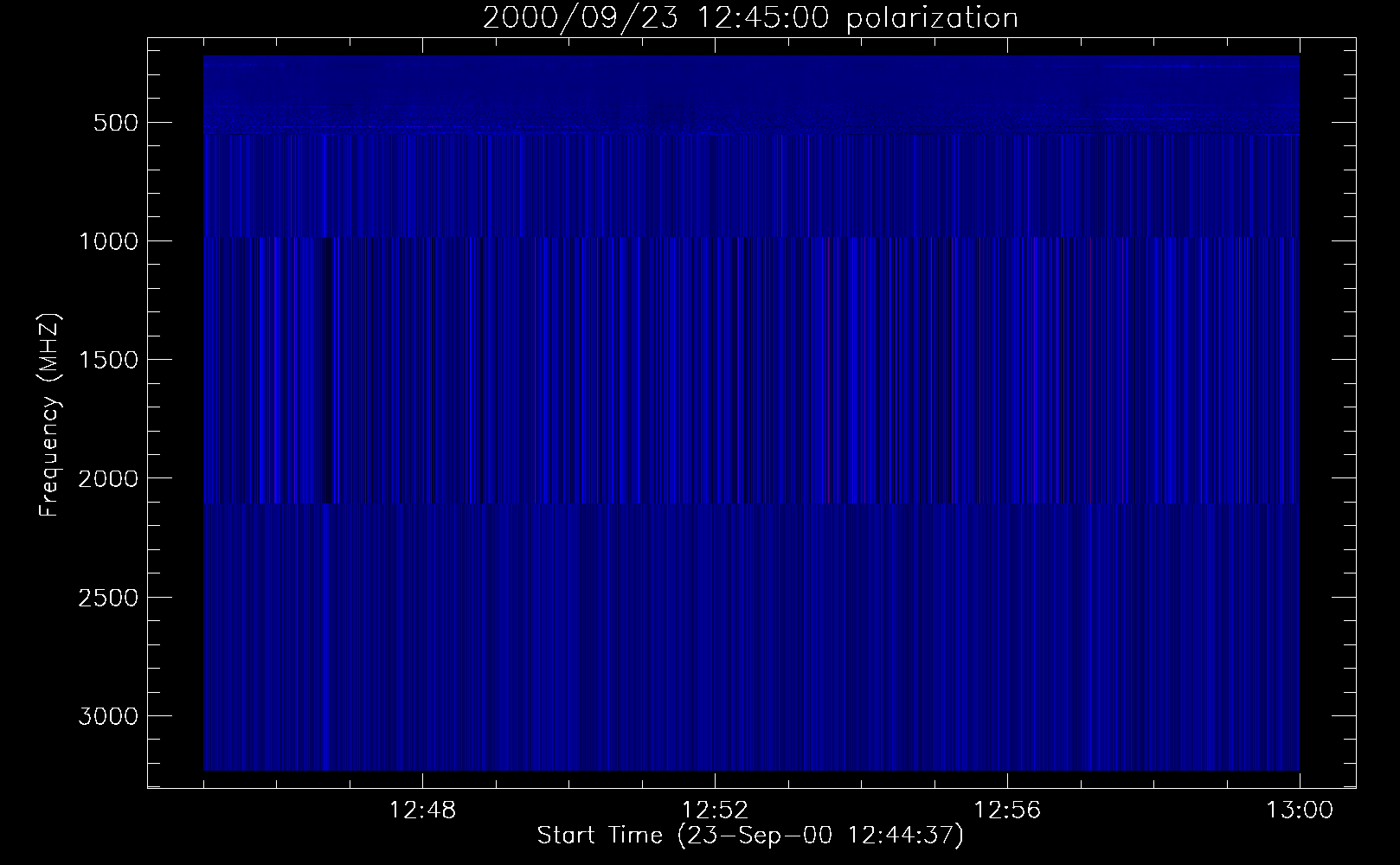The width and height of the screenshot is (1400, 865).
Task: Click the 'Start Time (23-Sep-00 12:44:37)' axis label
Action: click(x=750, y=836)
